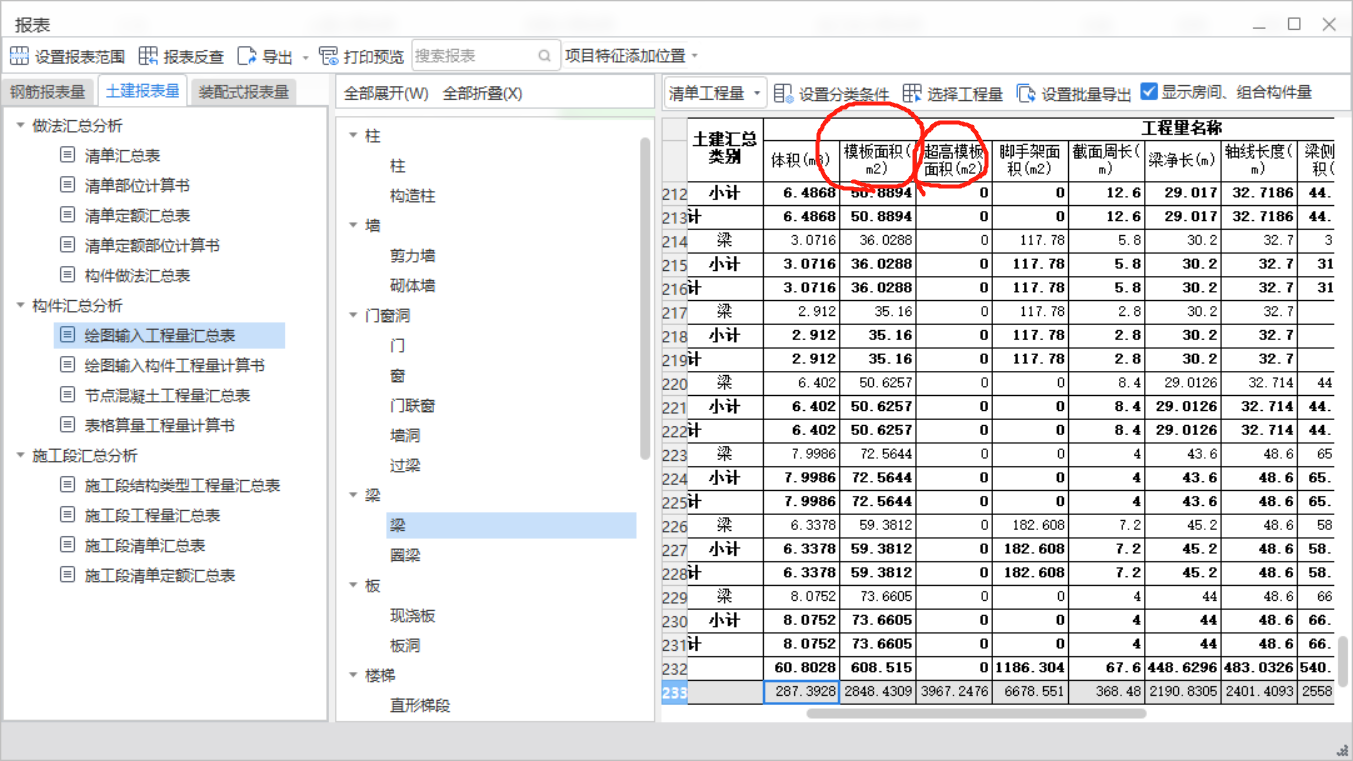Click total cell 287.3928 in row 233
Image resolution: width=1353 pixels, height=761 pixels.
[x=801, y=691]
